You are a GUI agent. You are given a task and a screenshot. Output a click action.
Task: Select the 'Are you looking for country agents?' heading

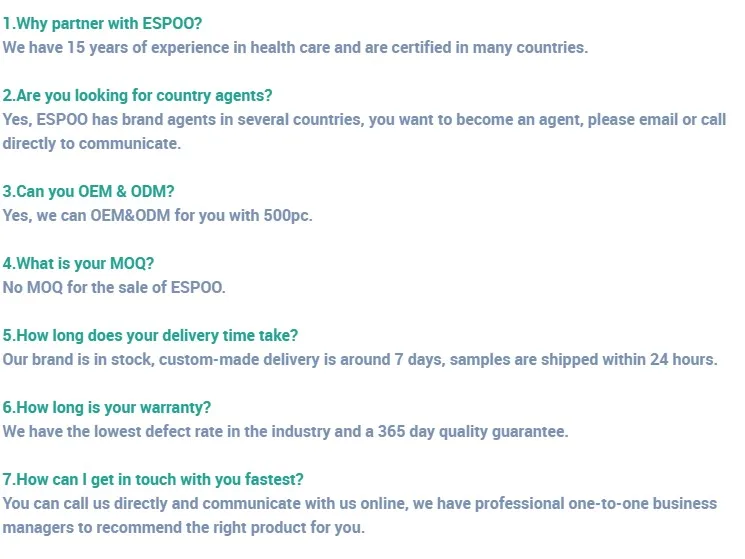pos(137,95)
